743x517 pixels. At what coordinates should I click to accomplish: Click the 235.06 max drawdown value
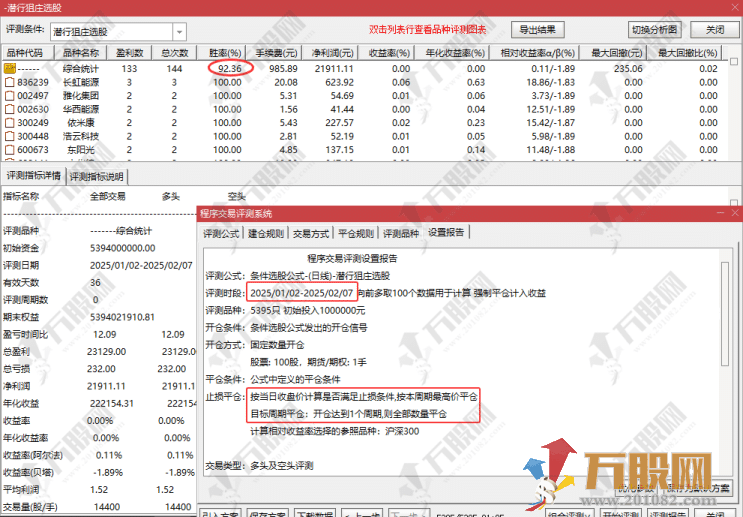click(x=628, y=69)
